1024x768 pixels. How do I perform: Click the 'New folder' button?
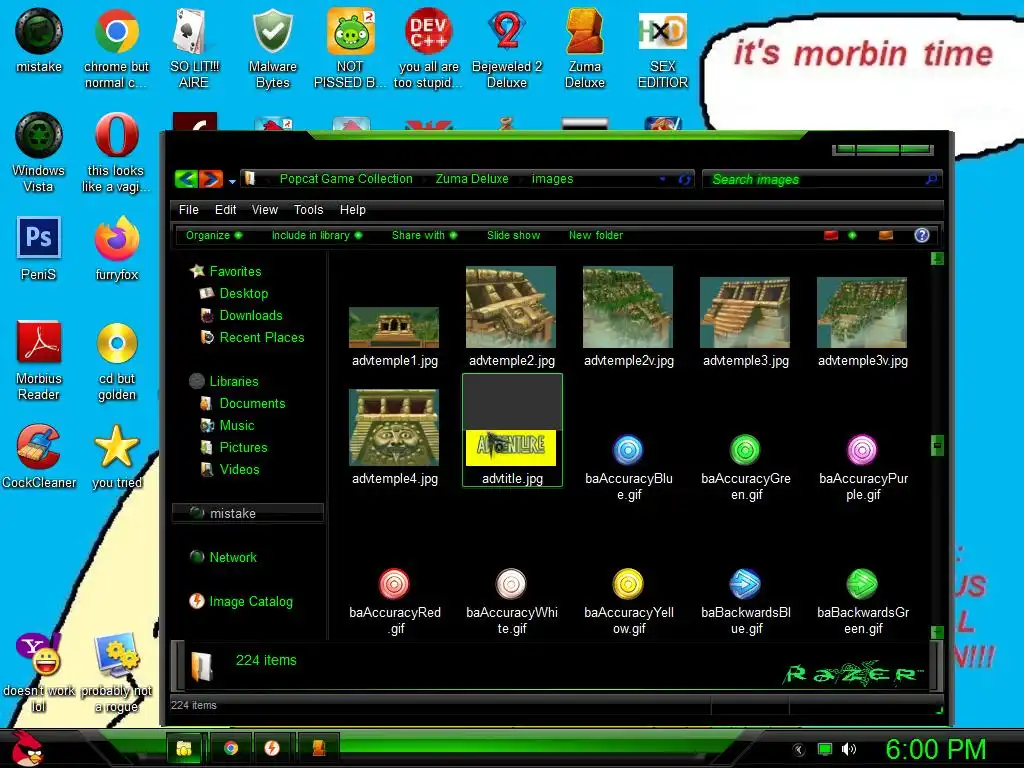tap(596, 235)
